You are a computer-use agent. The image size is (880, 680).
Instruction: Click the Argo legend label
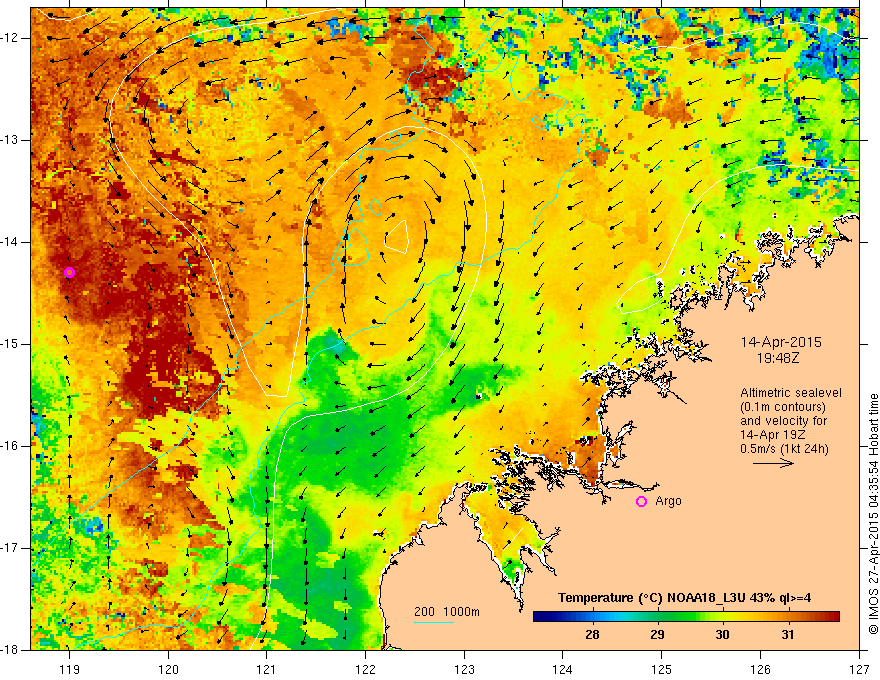tap(668, 501)
